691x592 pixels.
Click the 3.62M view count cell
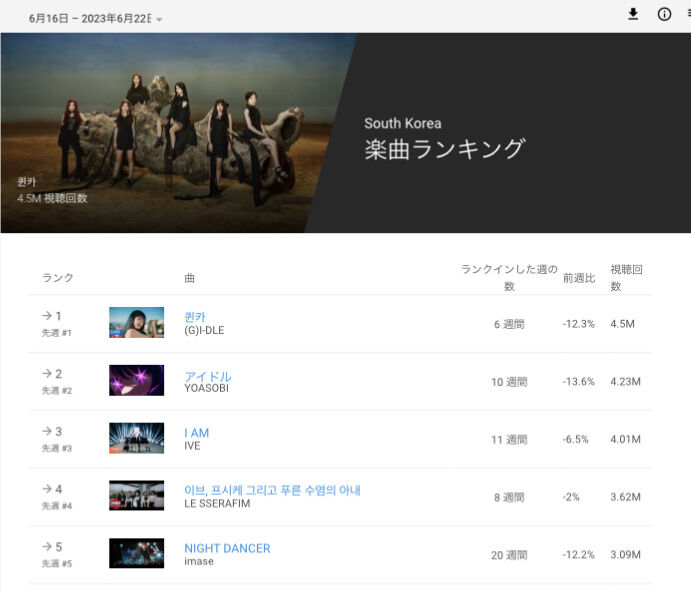point(625,497)
